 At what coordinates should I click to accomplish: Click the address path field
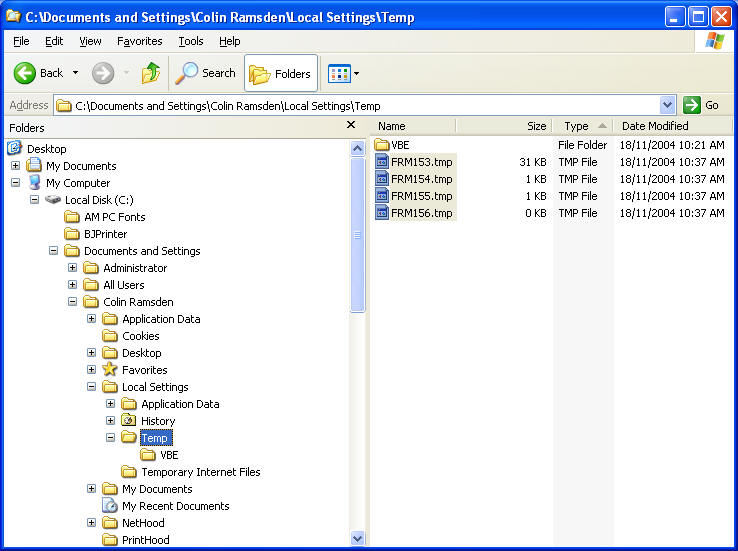[357, 105]
